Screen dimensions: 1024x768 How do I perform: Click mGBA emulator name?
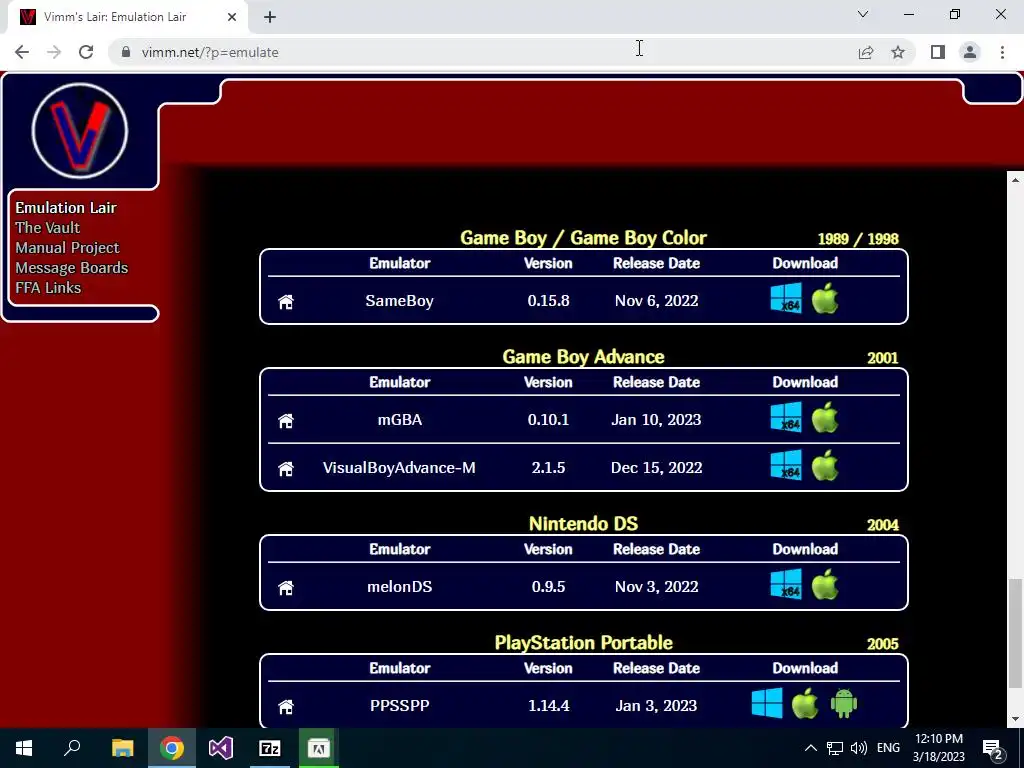(x=400, y=420)
